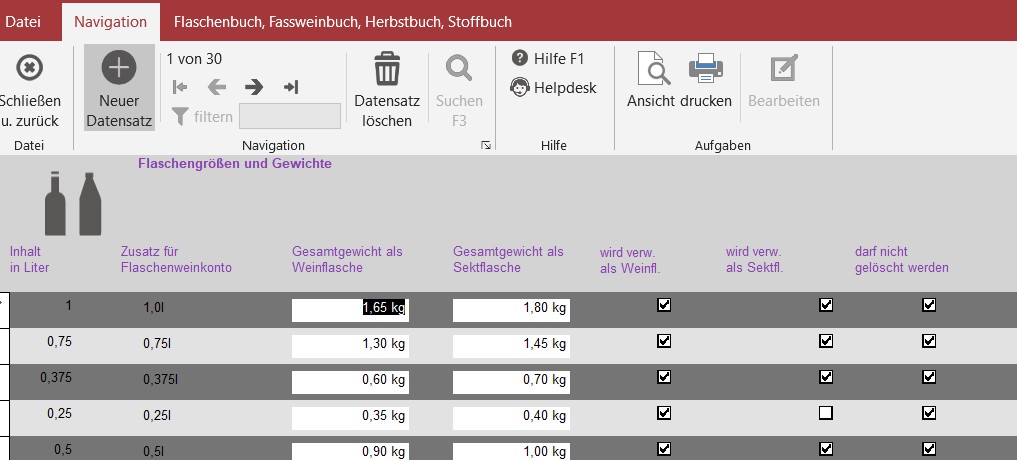
Task: Click the filtern funnel icon
Action: point(180,117)
